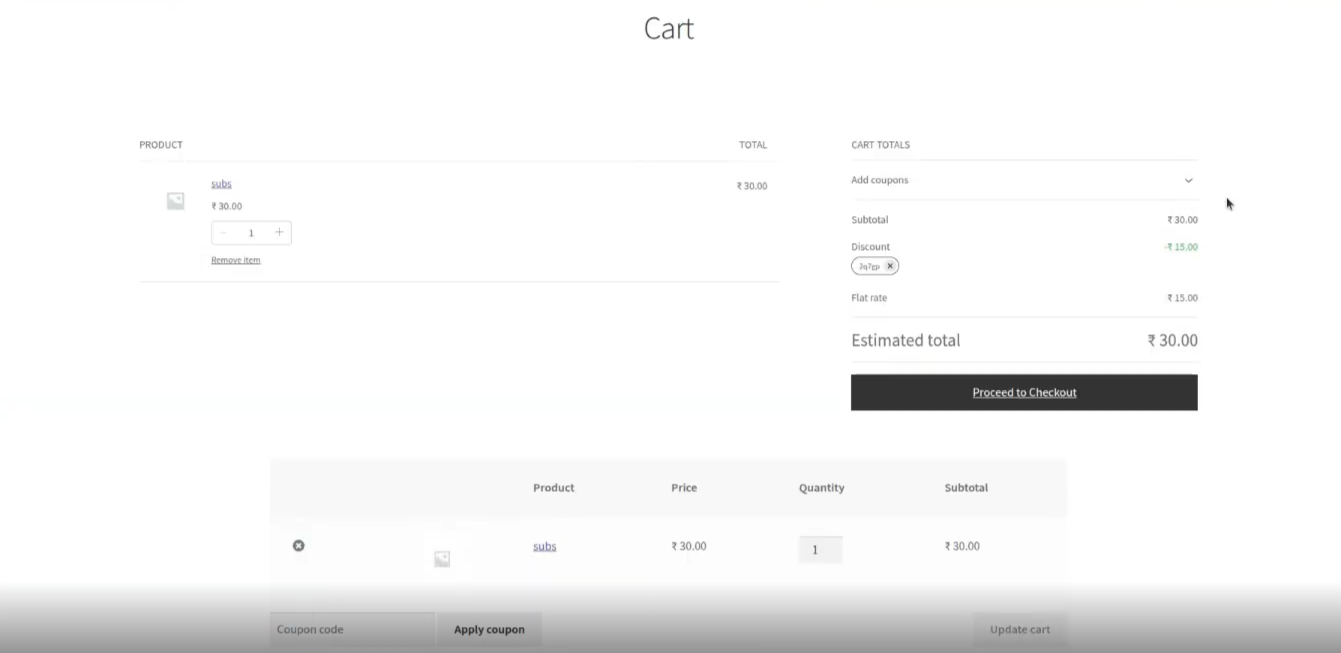This screenshot has width=1341, height=653.
Task: Apply the coupon
Action: tap(489, 629)
